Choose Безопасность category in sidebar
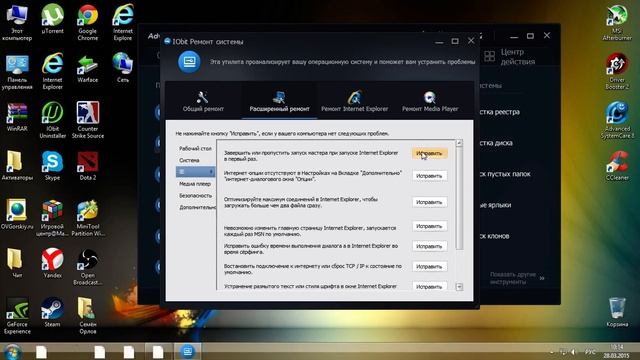The width and height of the screenshot is (640, 360). click(x=195, y=196)
